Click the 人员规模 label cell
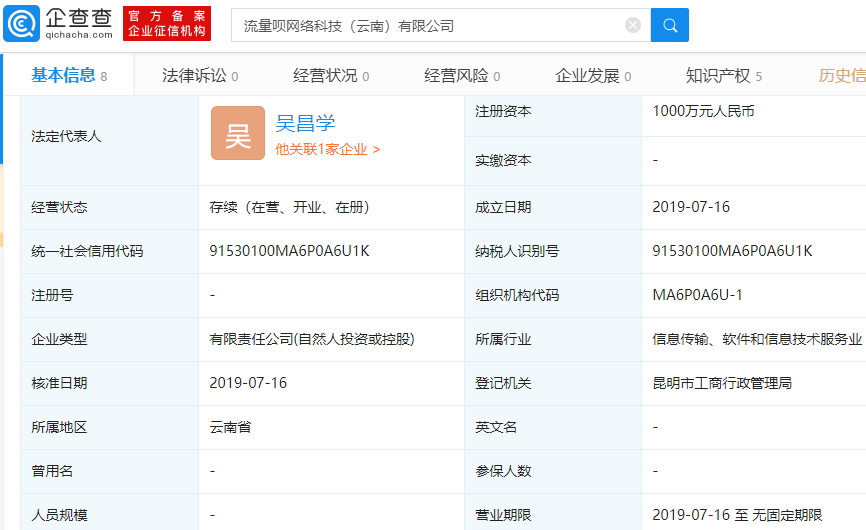This screenshot has height=530, width=866. [x=110, y=512]
